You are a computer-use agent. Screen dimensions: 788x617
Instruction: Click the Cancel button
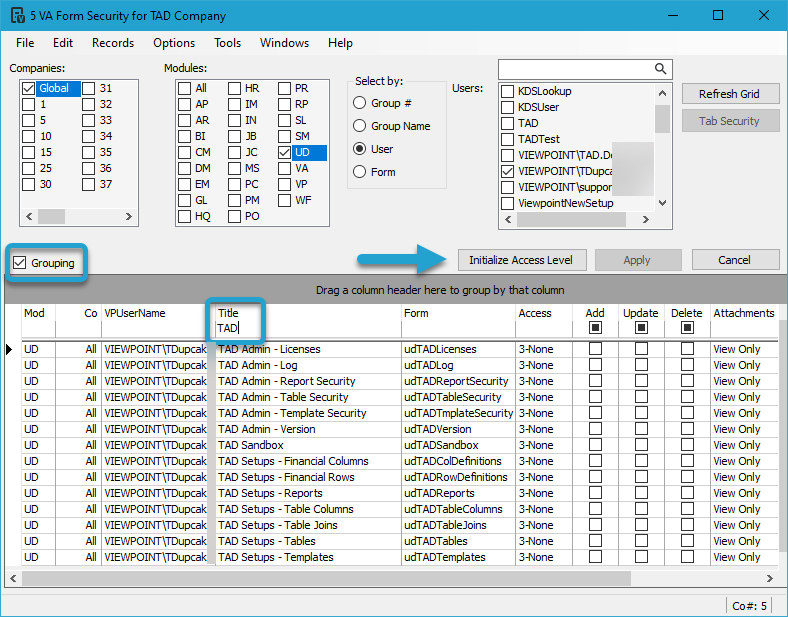(x=735, y=260)
